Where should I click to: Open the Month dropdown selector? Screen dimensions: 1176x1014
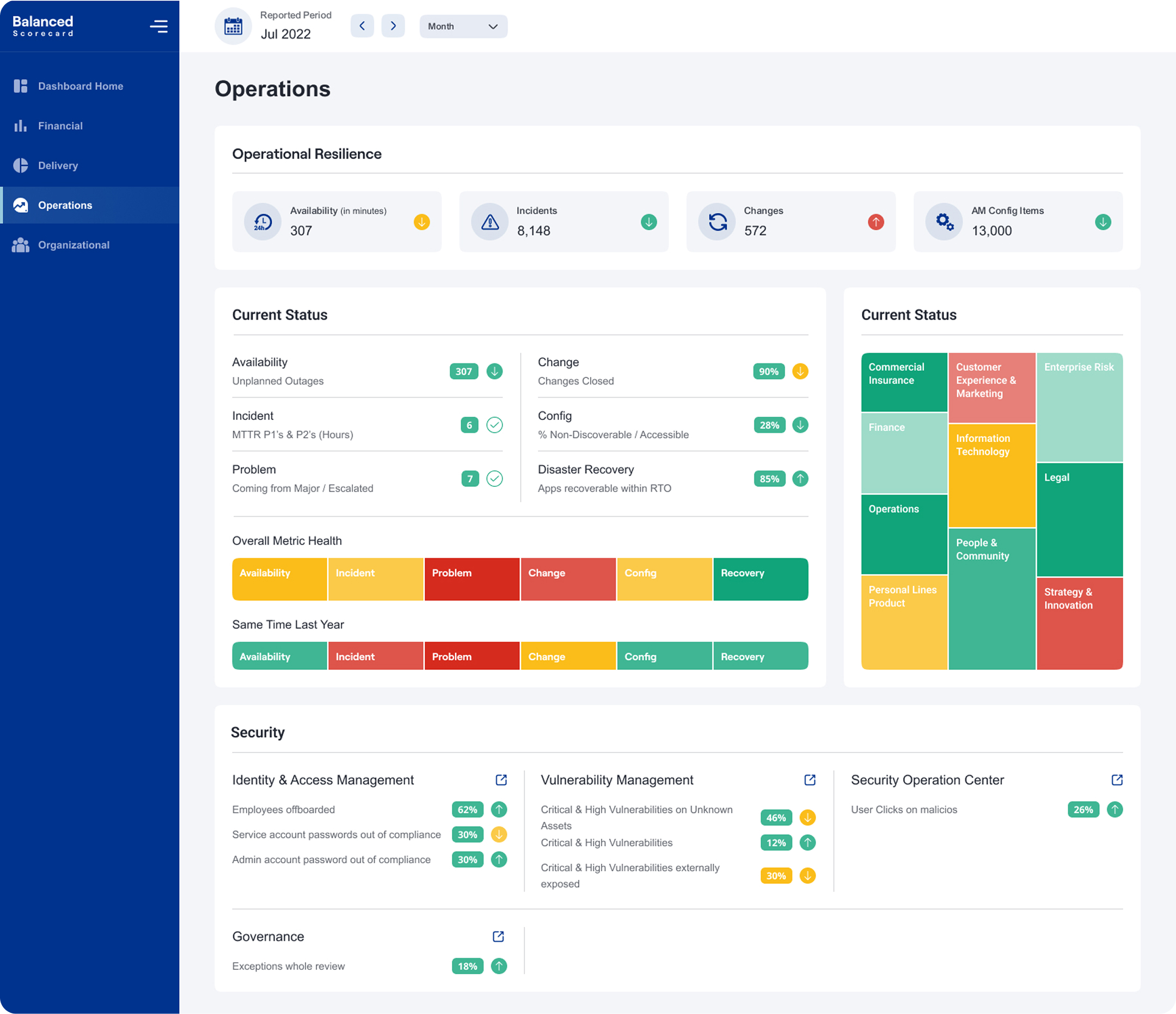point(463,26)
